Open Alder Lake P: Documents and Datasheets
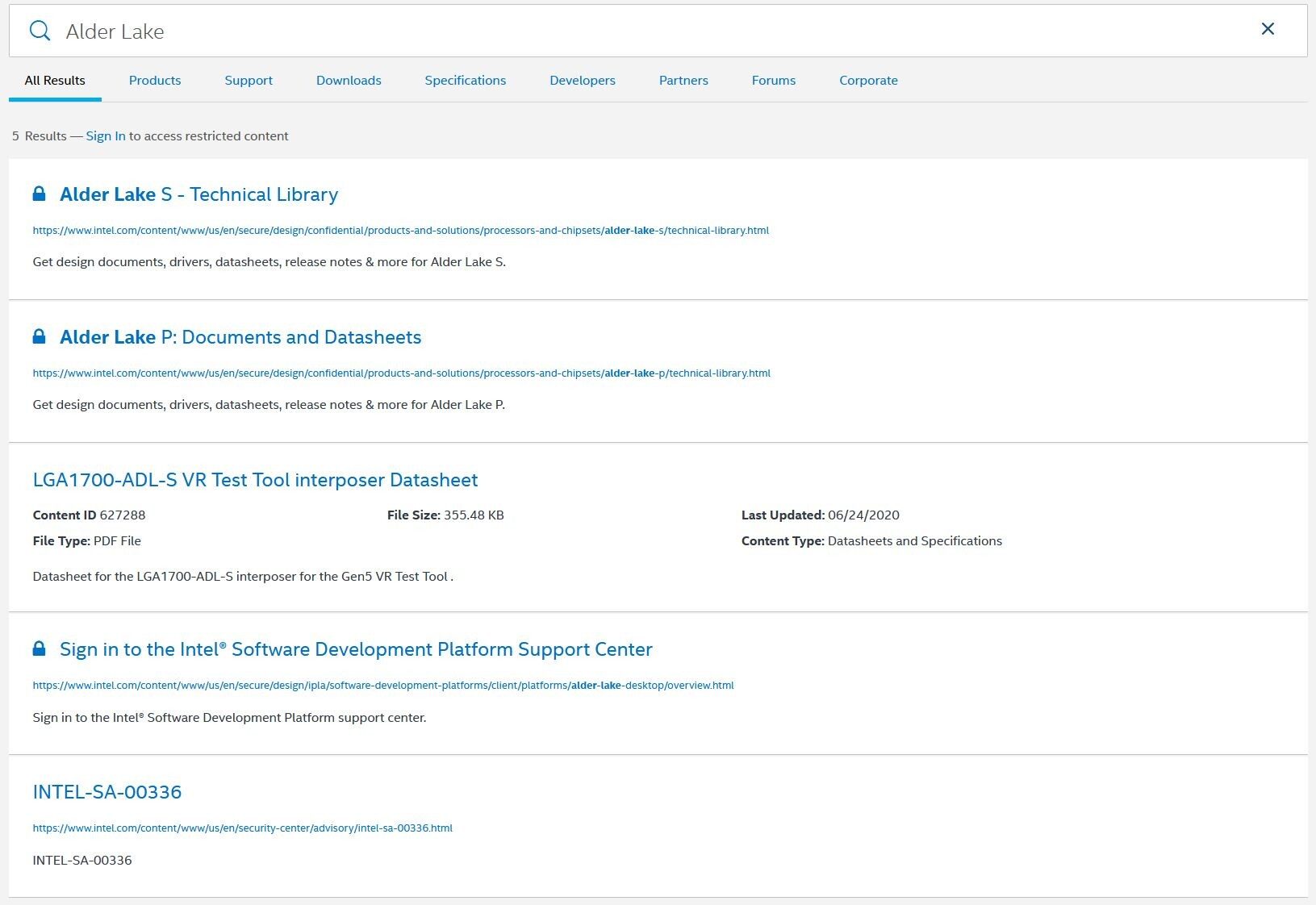 coord(240,337)
